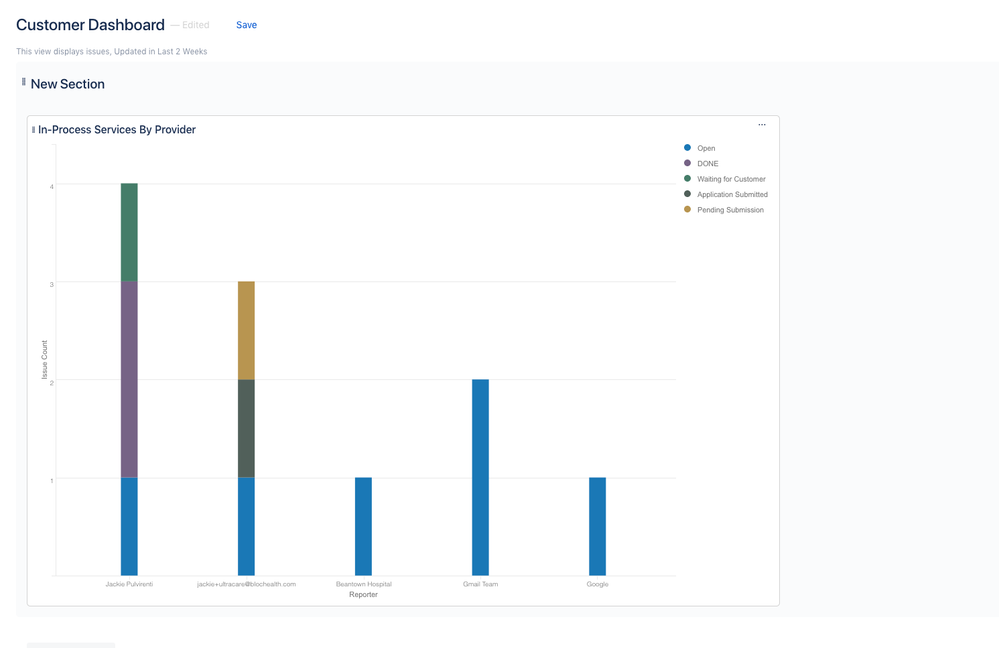The height and width of the screenshot is (648, 999).
Task: Click the jackie+ultracare@blochealth.com axis label
Action: tap(247, 584)
